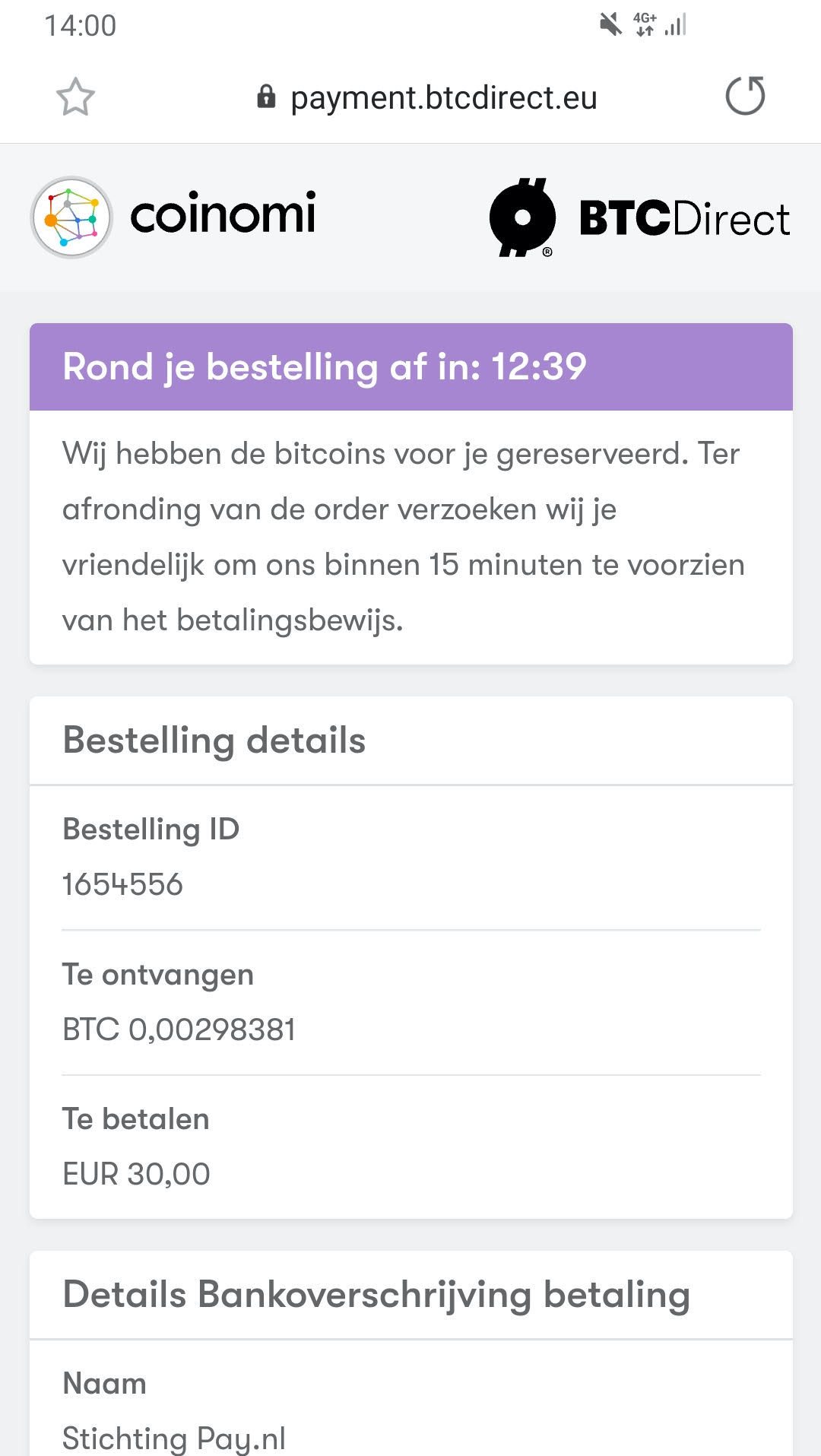This screenshot has height=1456, width=821.
Task: Tap the order countdown timer banner
Action: [410, 366]
